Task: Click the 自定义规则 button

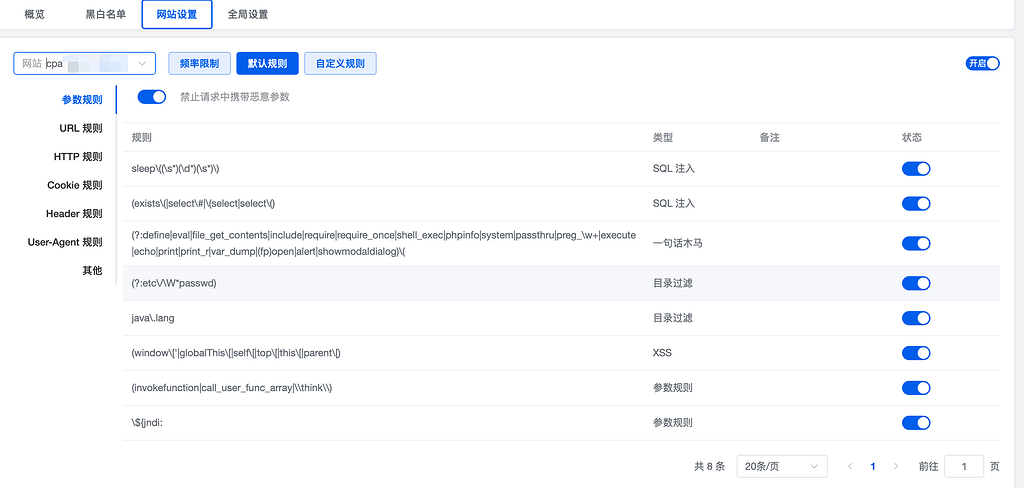Action: (340, 63)
